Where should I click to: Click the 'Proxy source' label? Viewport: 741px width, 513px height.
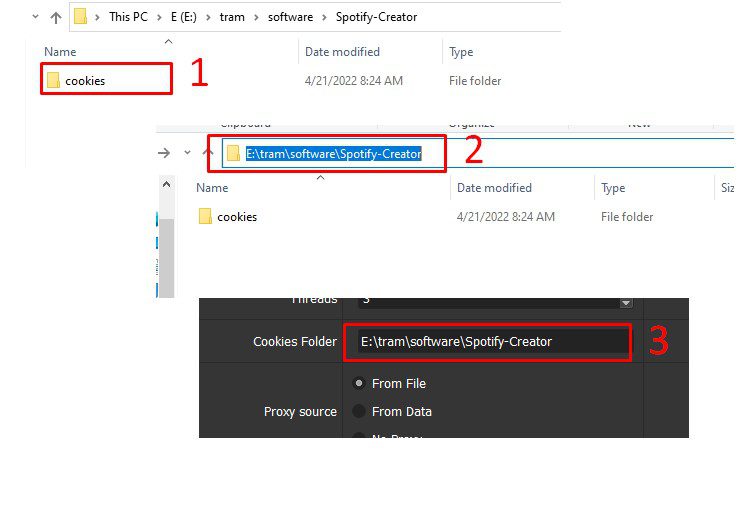(300, 411)
